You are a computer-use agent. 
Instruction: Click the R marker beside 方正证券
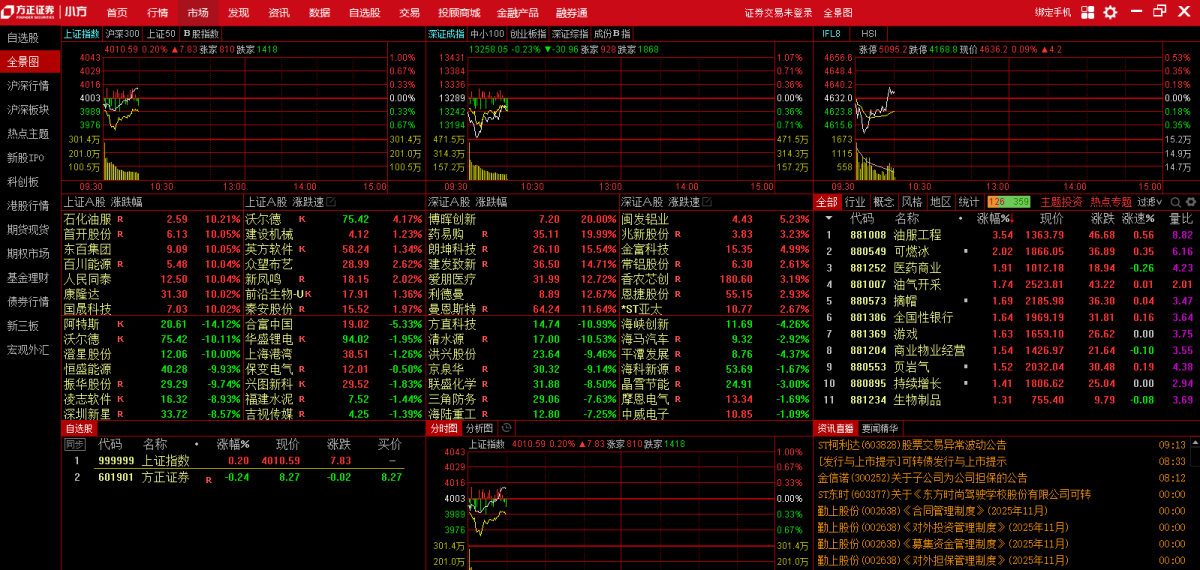pyautogui.click(x=208, y=479)
